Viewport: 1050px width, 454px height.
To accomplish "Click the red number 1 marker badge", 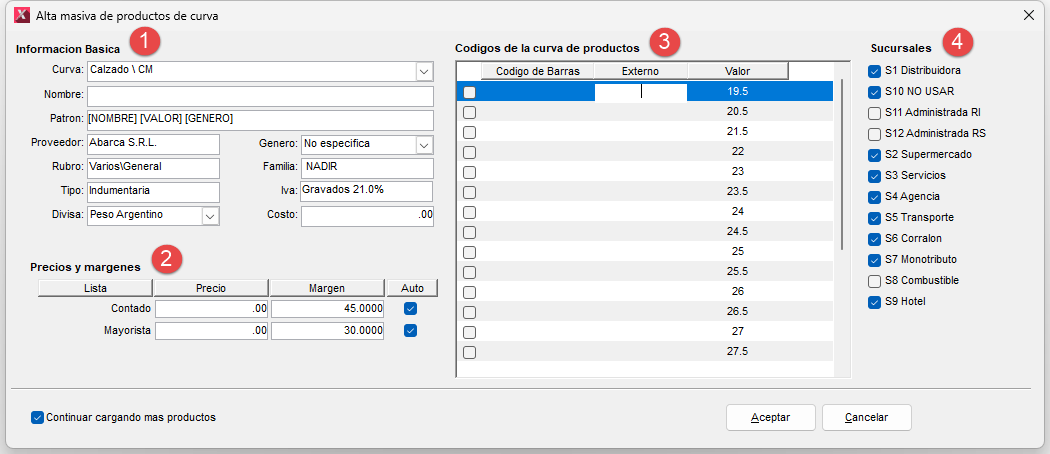I will click(146, 42).
